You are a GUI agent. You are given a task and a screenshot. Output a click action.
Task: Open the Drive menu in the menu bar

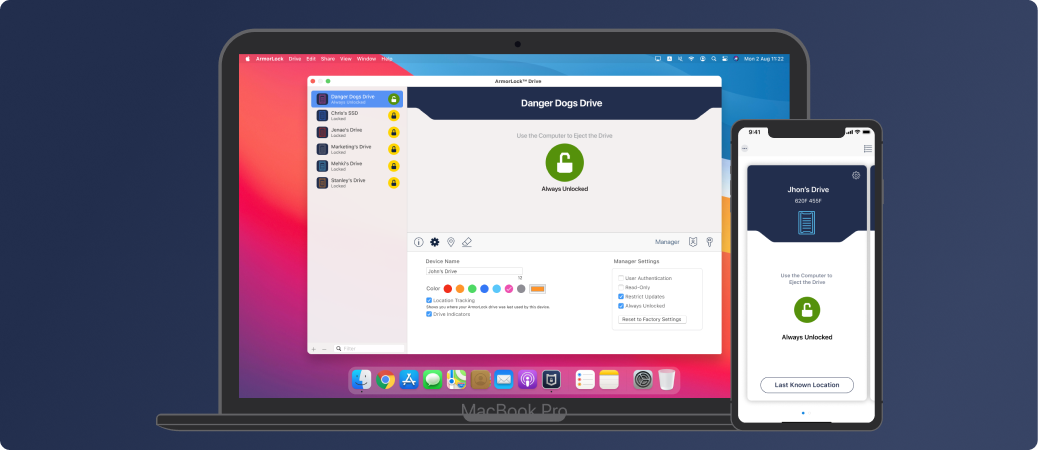295,59
